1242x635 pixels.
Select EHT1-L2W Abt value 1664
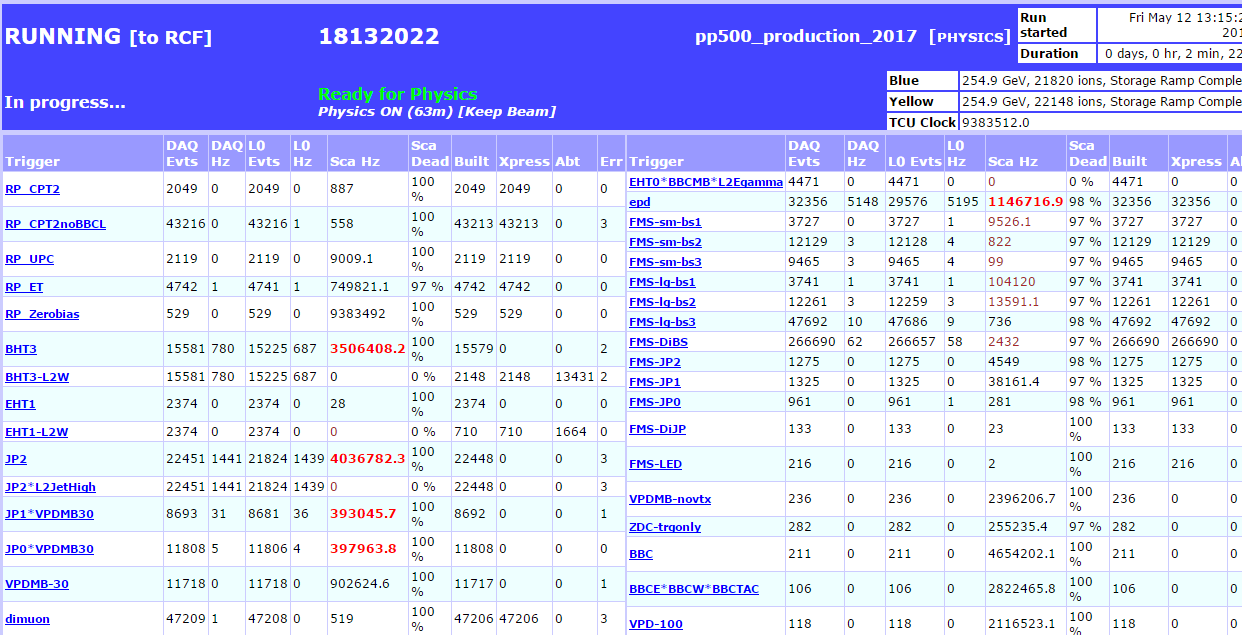click(x=572, y=432)
